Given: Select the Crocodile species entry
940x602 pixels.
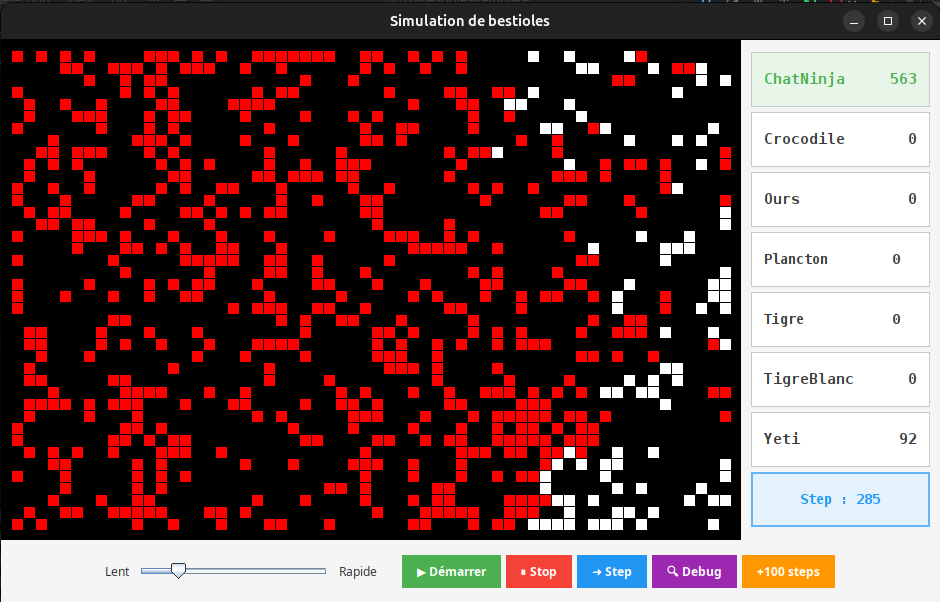Looking at the screenshot, I should (839, 139).
